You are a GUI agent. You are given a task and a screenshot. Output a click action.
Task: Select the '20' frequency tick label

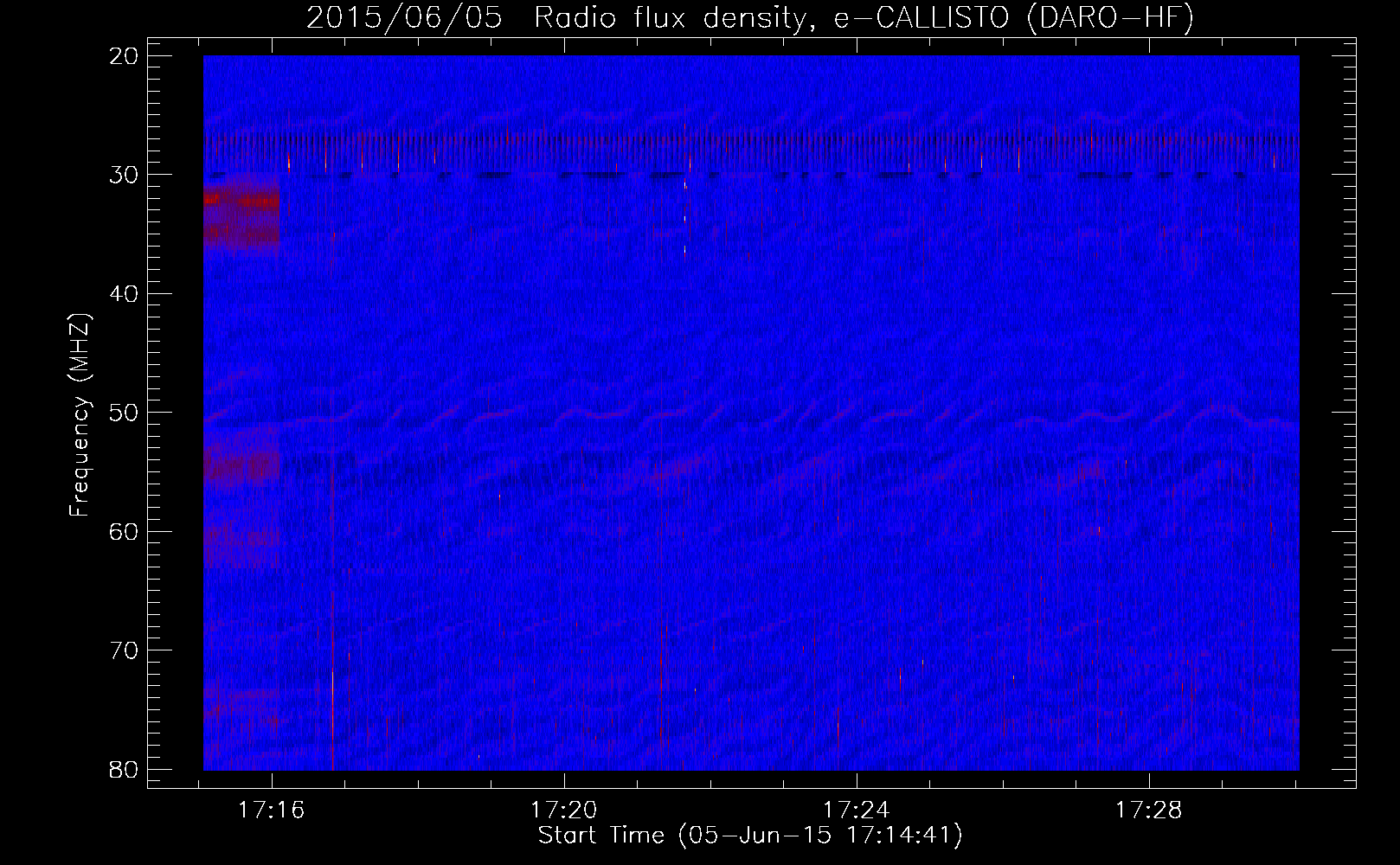(125, 56)
